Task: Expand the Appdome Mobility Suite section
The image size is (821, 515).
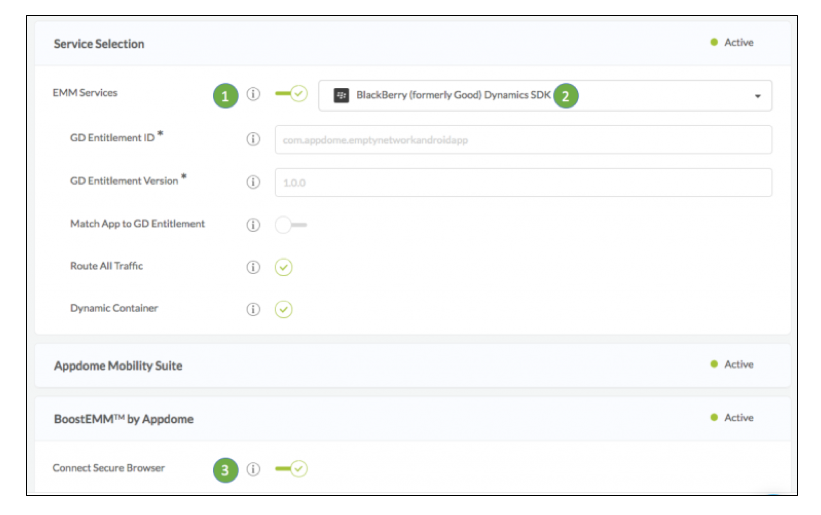Action: tap(413, 365)
